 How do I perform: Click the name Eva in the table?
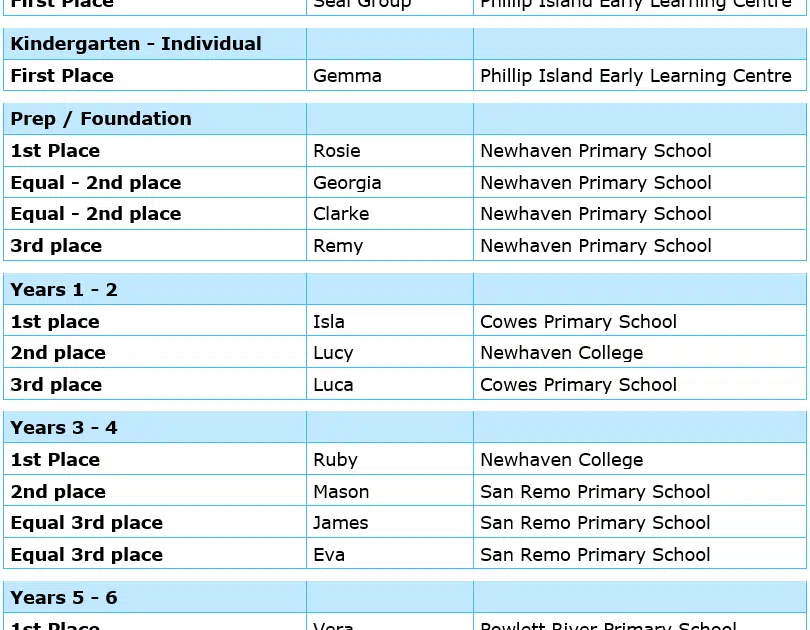click(329, 555)
